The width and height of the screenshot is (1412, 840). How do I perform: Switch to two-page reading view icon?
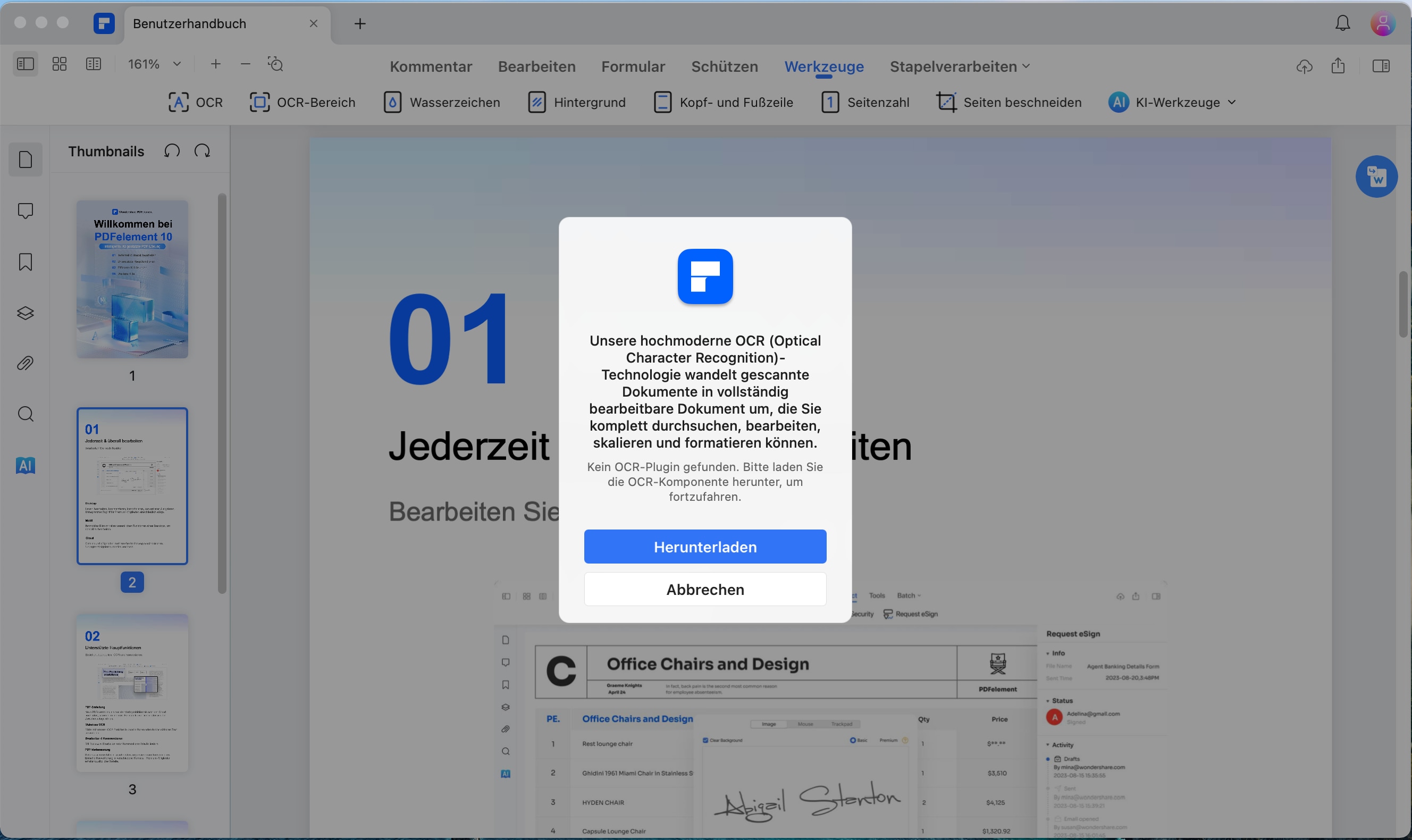tap(94, 64)
